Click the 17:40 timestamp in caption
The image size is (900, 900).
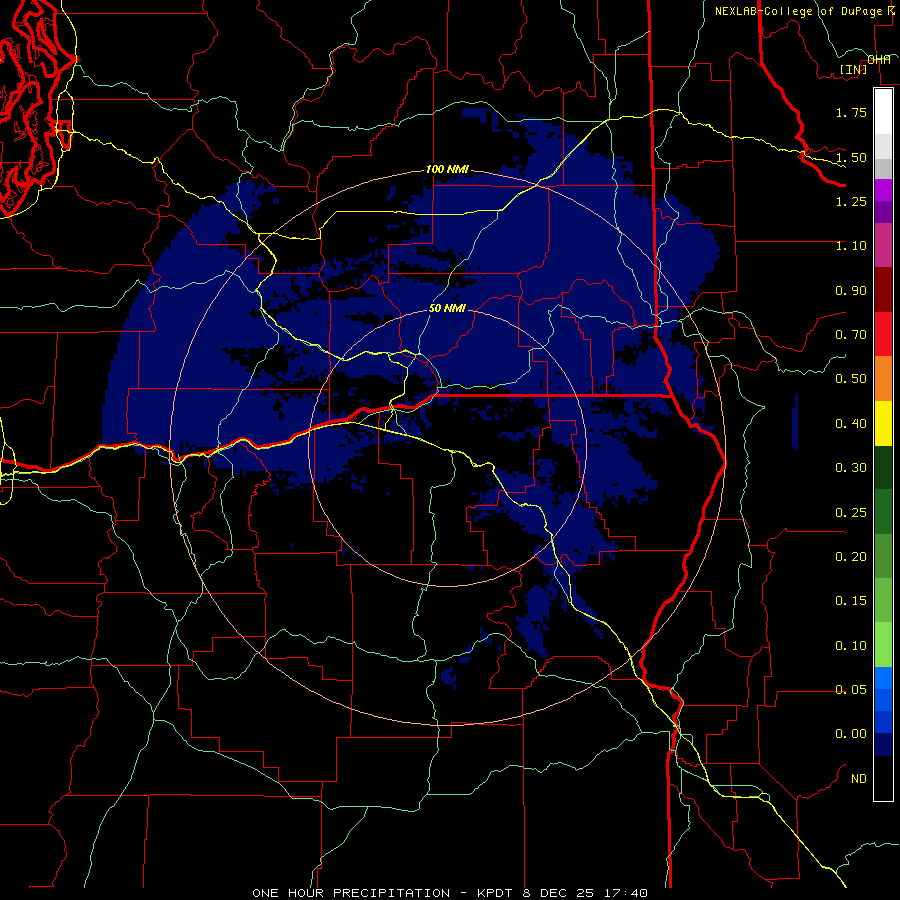[626, 893]
